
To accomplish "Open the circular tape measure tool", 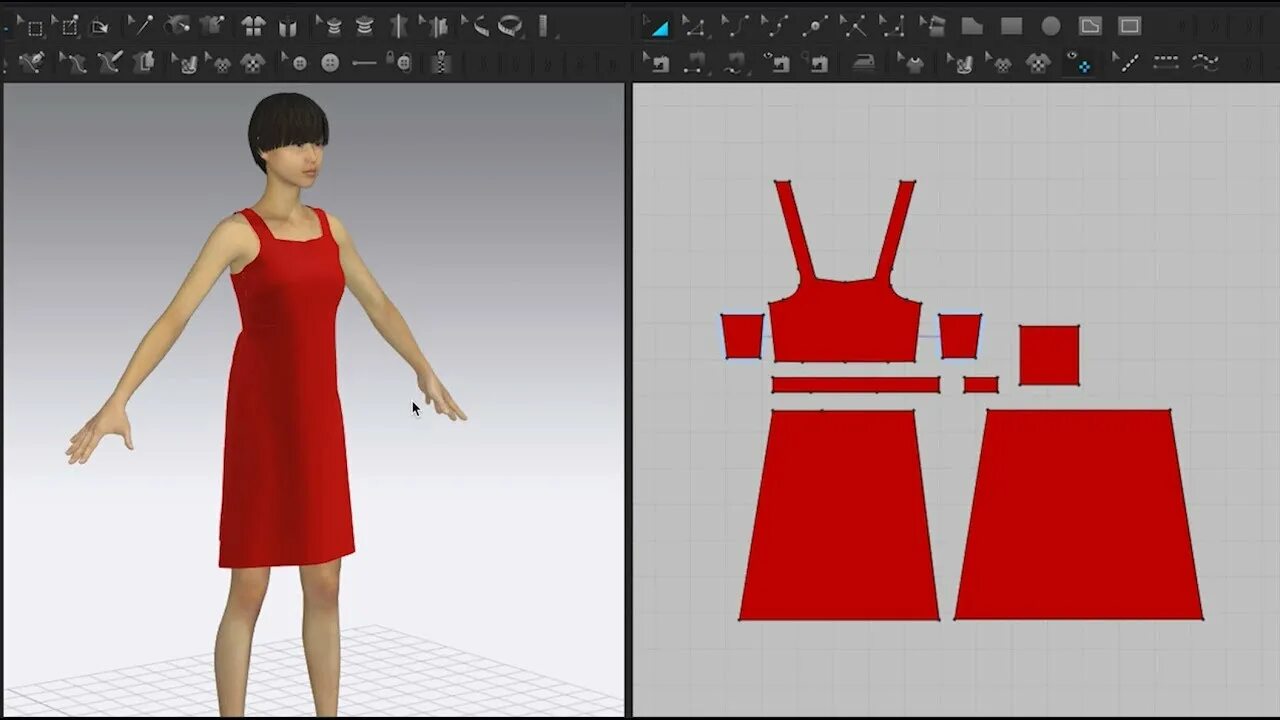I will click(x=510, y=26).
